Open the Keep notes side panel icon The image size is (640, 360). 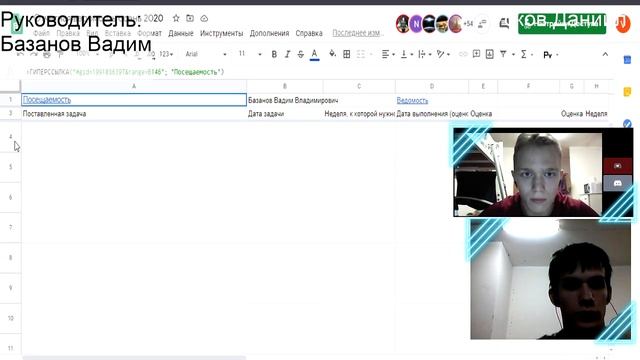pos(627,92)
